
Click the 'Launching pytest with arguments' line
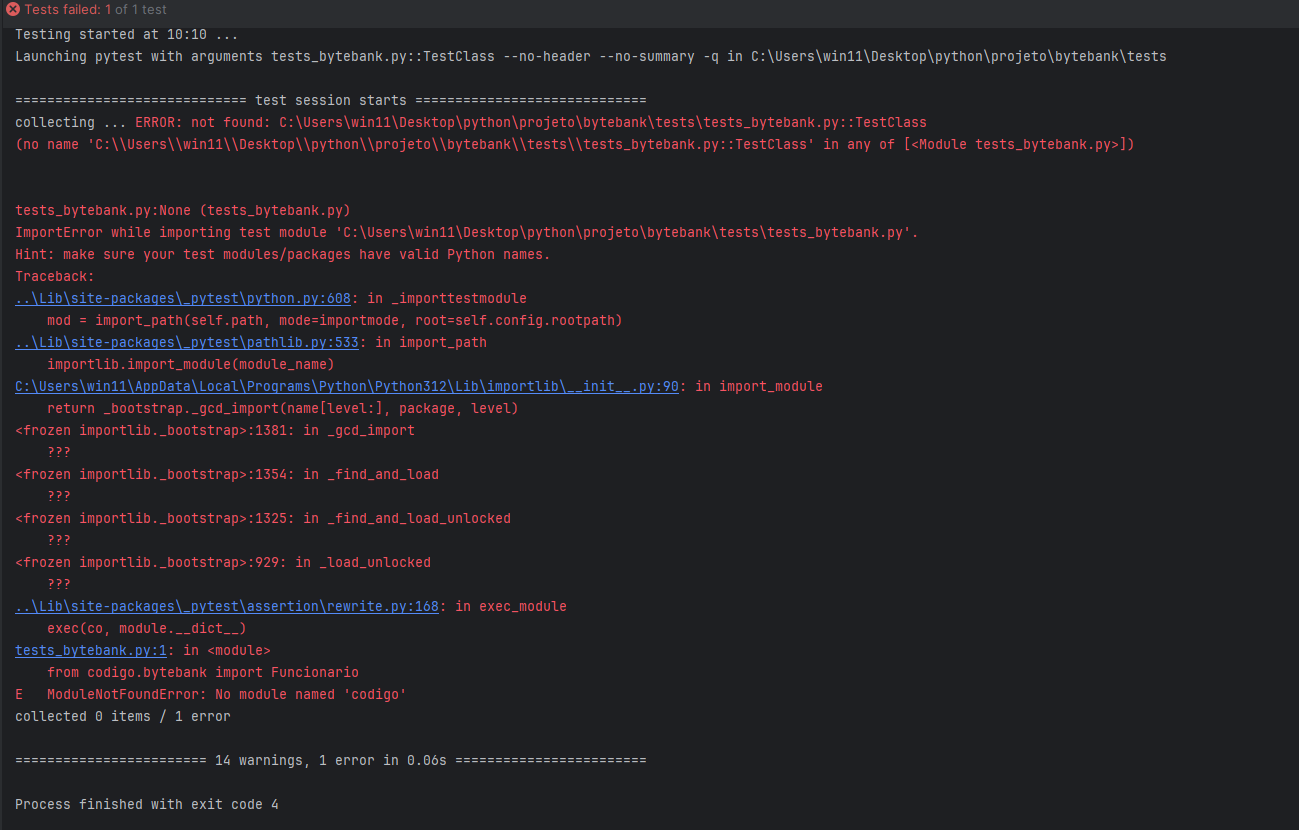coord(591,56)
